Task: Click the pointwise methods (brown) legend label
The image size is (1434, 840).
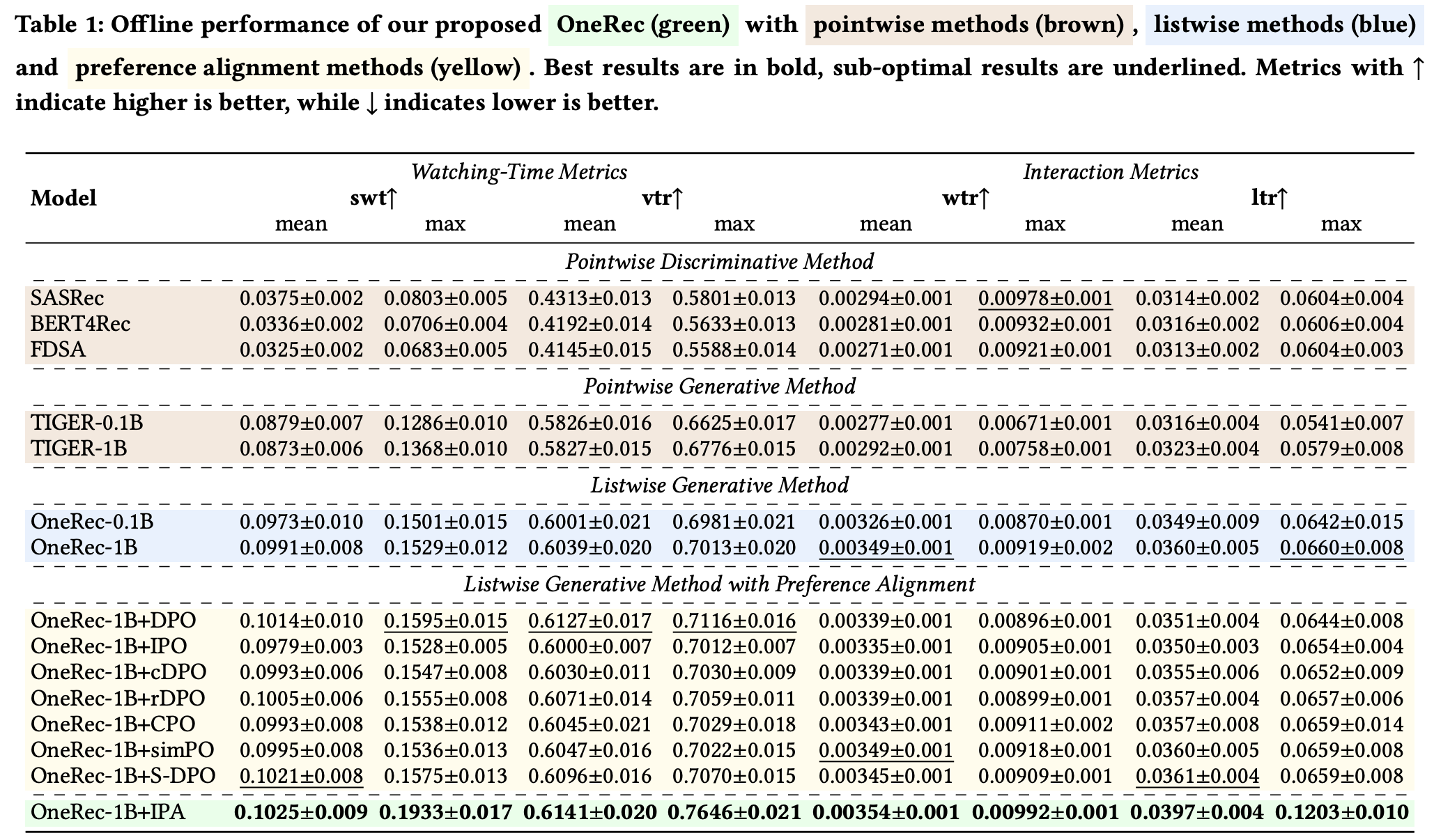Action: click(x=969, y=25)
